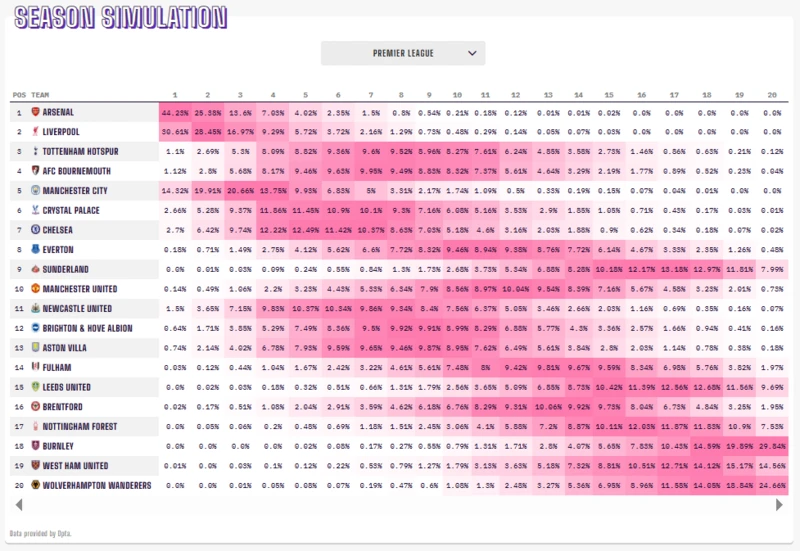800x551 pixels.
Task: Click the Newcastle United crest icon
Action: tap(36, 309)
